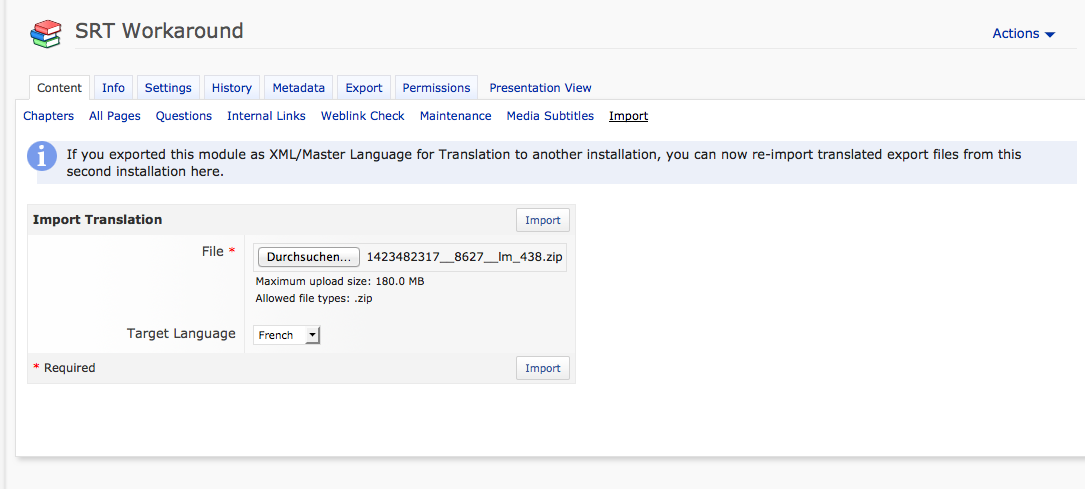Click the blue info icon
The width and height of the screenshot is (1085, 489).
(x=42, y=156)
